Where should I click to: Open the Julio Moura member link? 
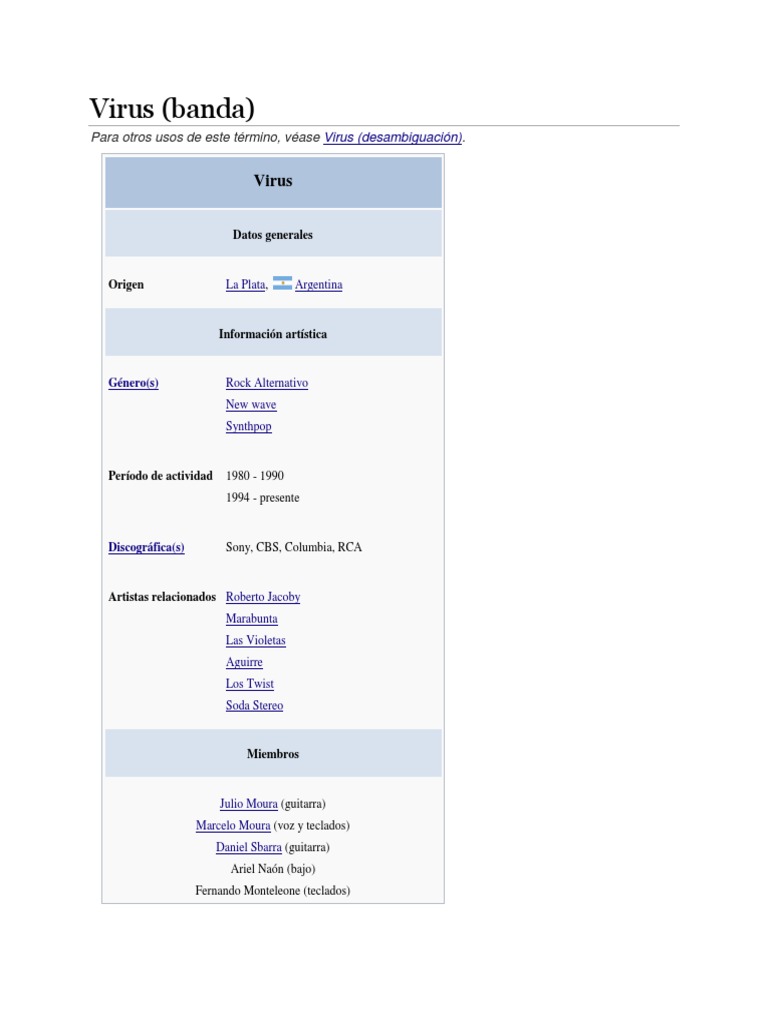coord(249,804)
